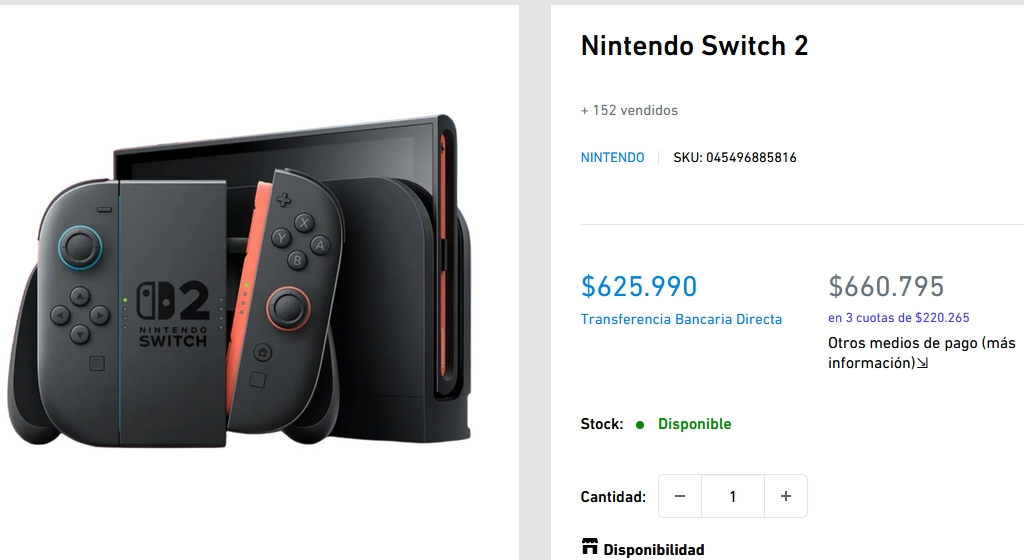Click the green Disponible stock indicator dot

point(640,425)
